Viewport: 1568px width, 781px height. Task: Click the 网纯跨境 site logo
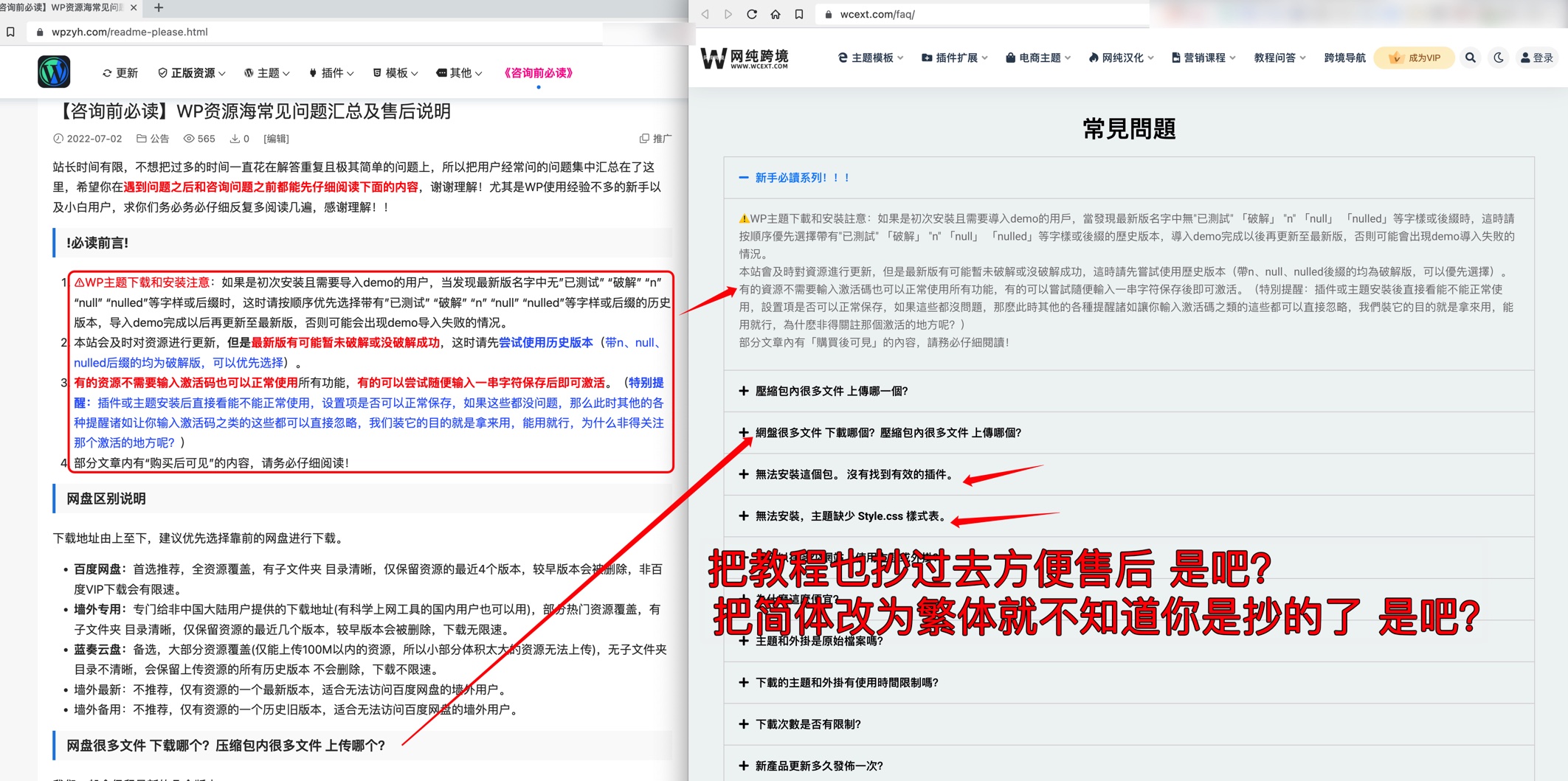[744, 58]
